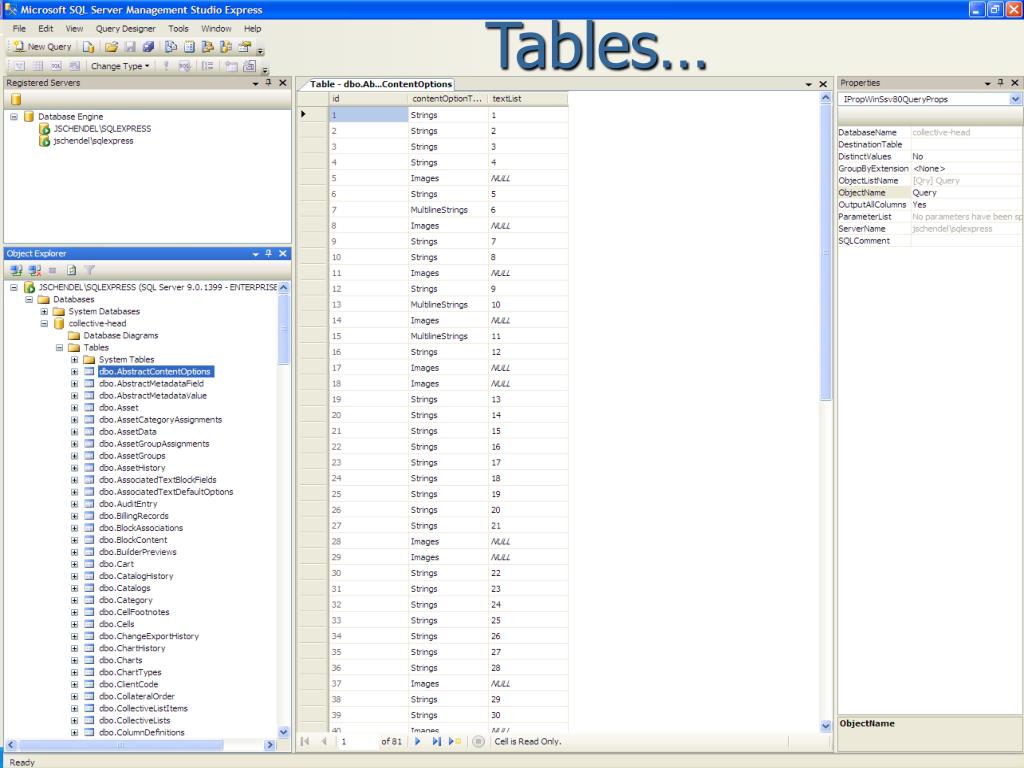
Task: Open the Tools menu
Action: tap(178, 29)
